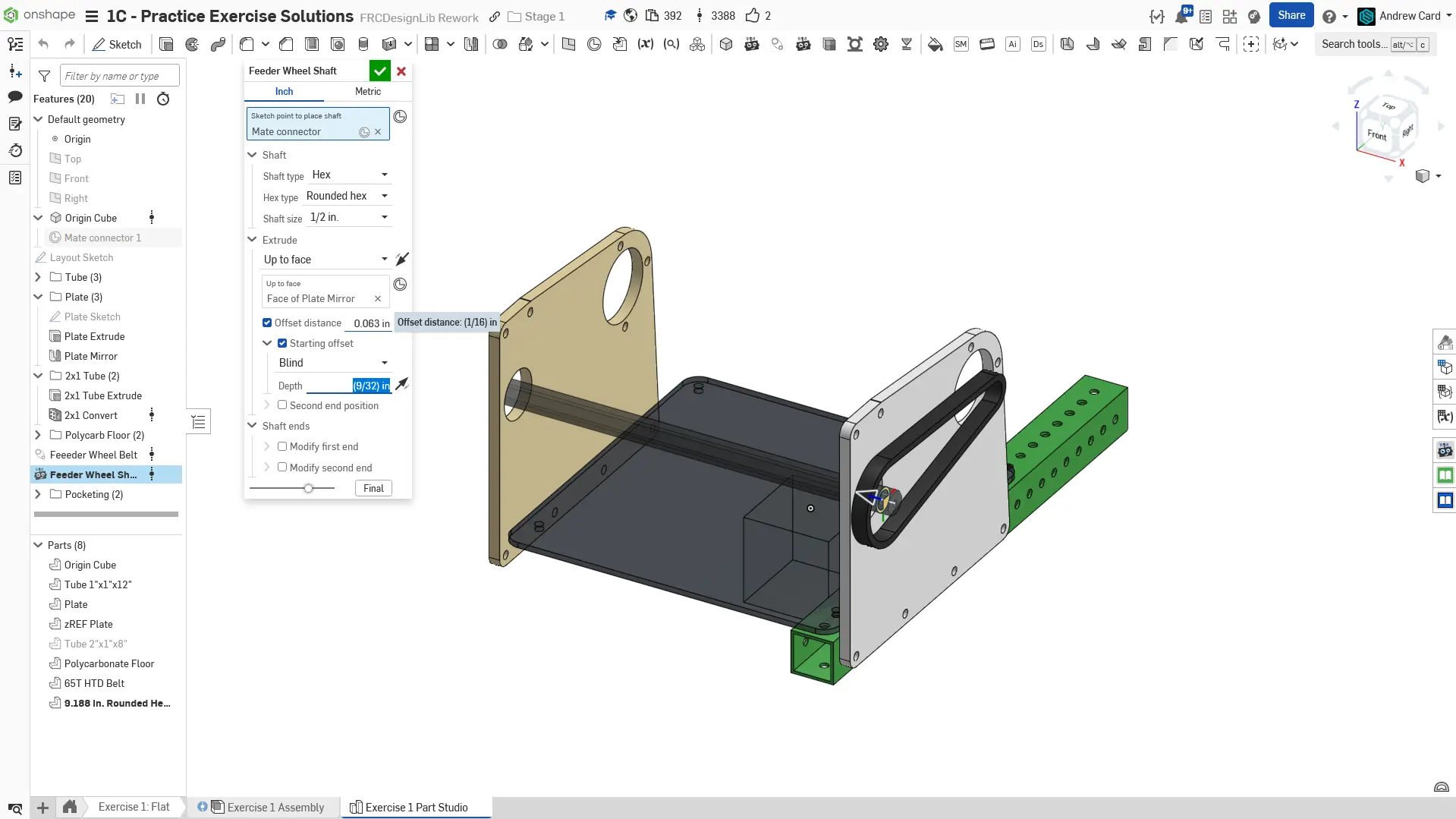Open the Help menu question mark icon
This screenshot has width=1456, height=819.
coord(1329,16)
